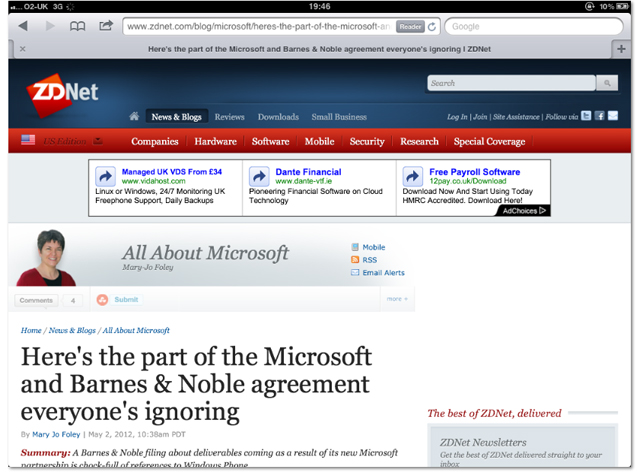Select the News & Blogs tab

[x=177, y=117]
